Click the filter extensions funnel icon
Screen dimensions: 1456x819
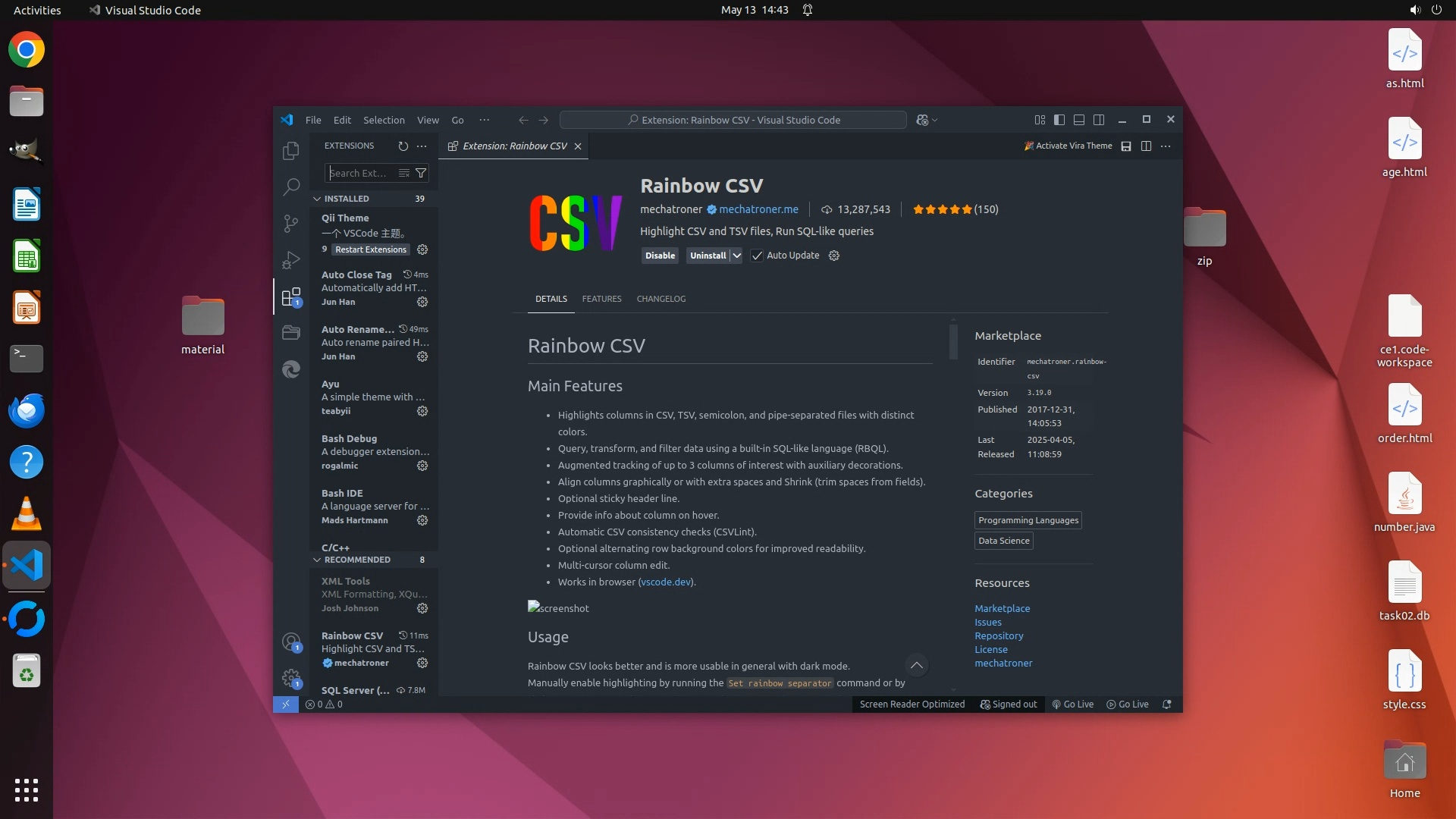pyautogui.click(x=421, y=173)
